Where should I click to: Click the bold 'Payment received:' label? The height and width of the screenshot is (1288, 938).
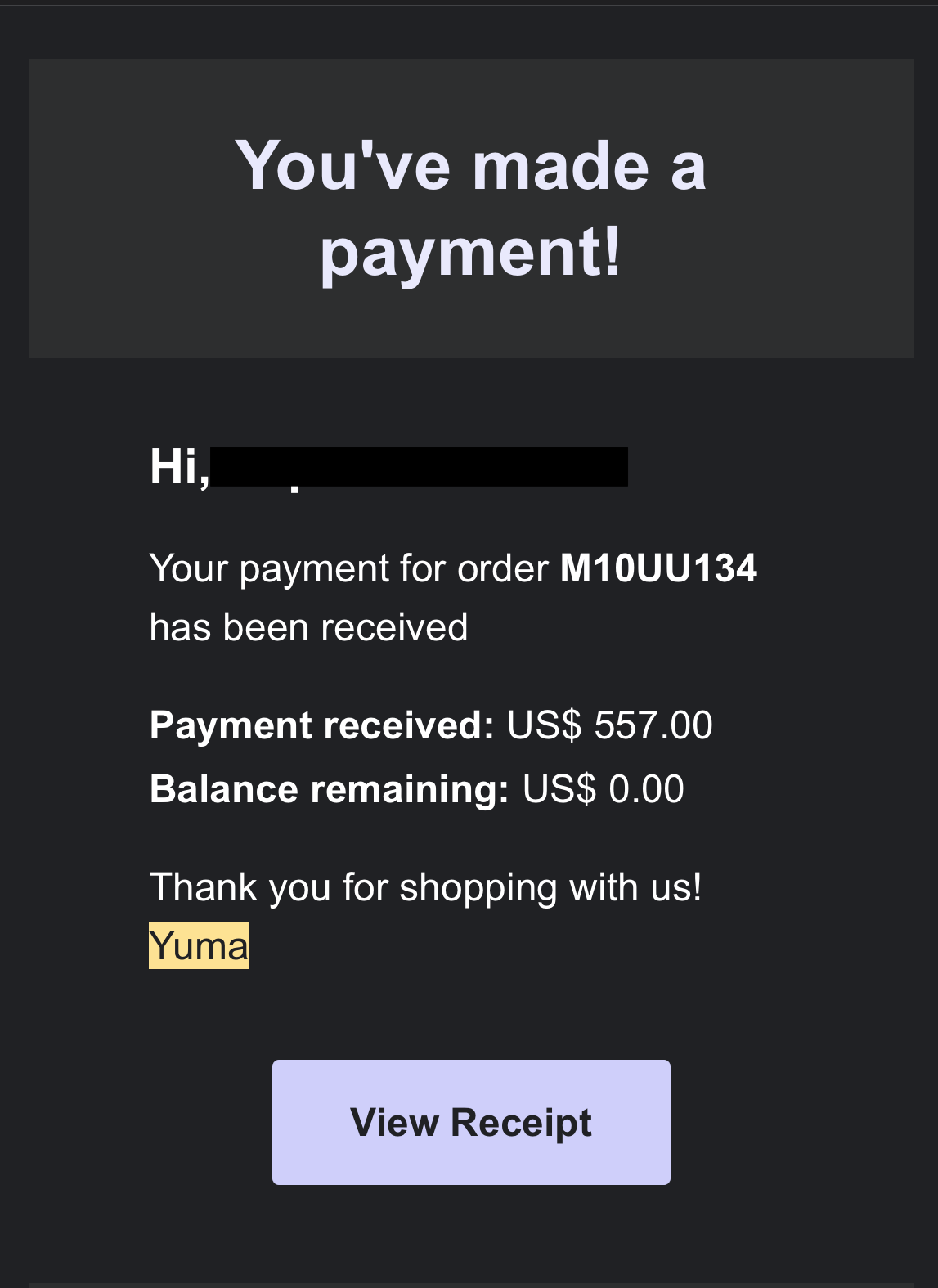click(x=321, y=725)
